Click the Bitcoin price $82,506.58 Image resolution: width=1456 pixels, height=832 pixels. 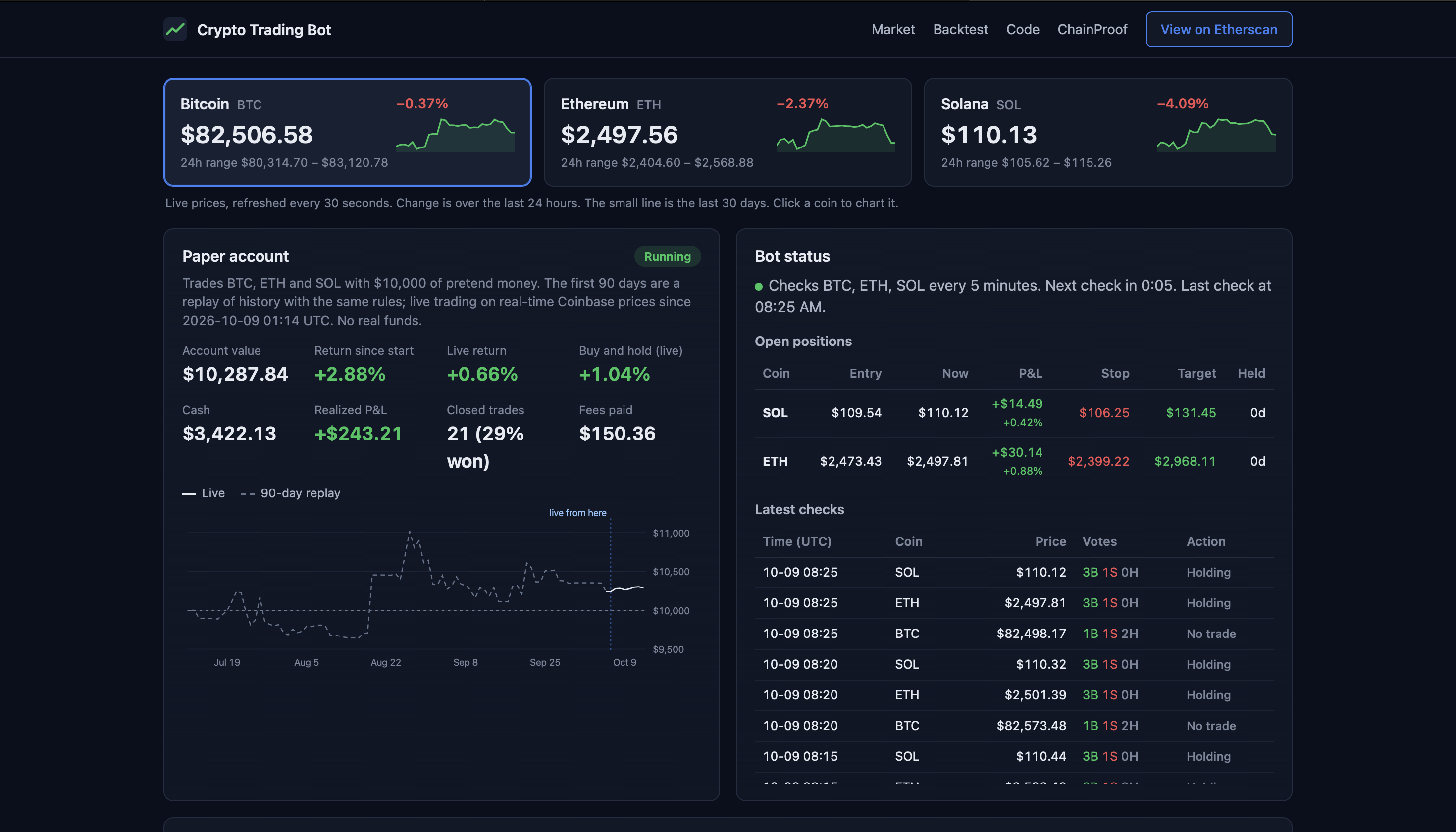pos(247,135)
